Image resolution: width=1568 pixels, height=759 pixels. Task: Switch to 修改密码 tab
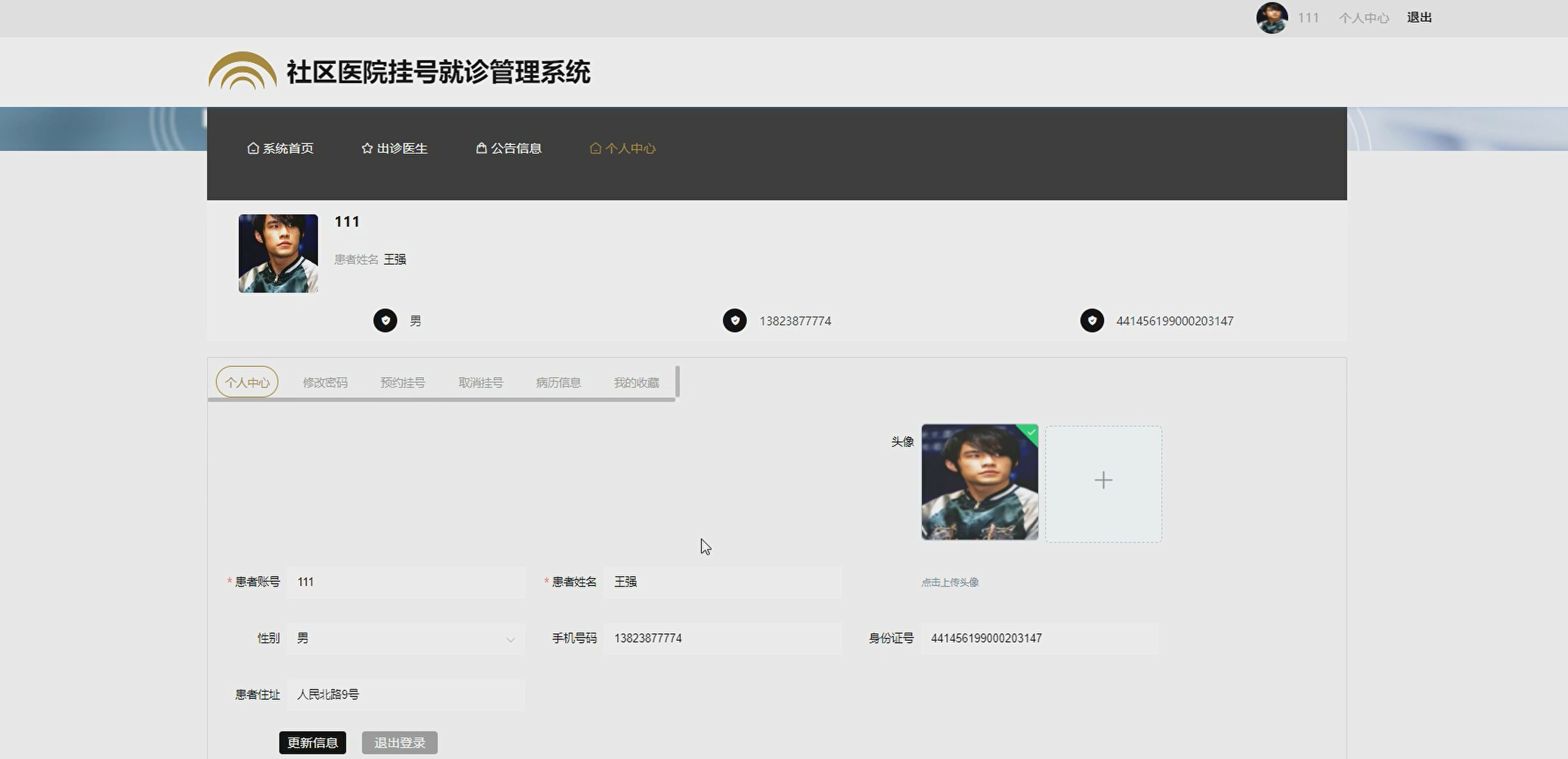coord(325,382)
